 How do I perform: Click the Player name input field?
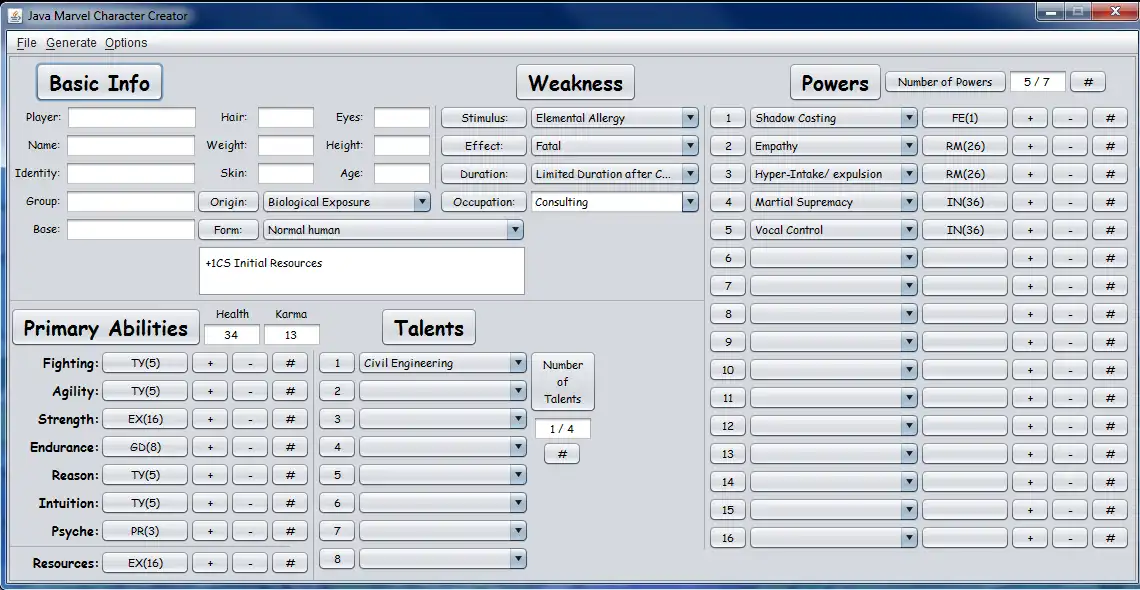click(x=132, y=117)
